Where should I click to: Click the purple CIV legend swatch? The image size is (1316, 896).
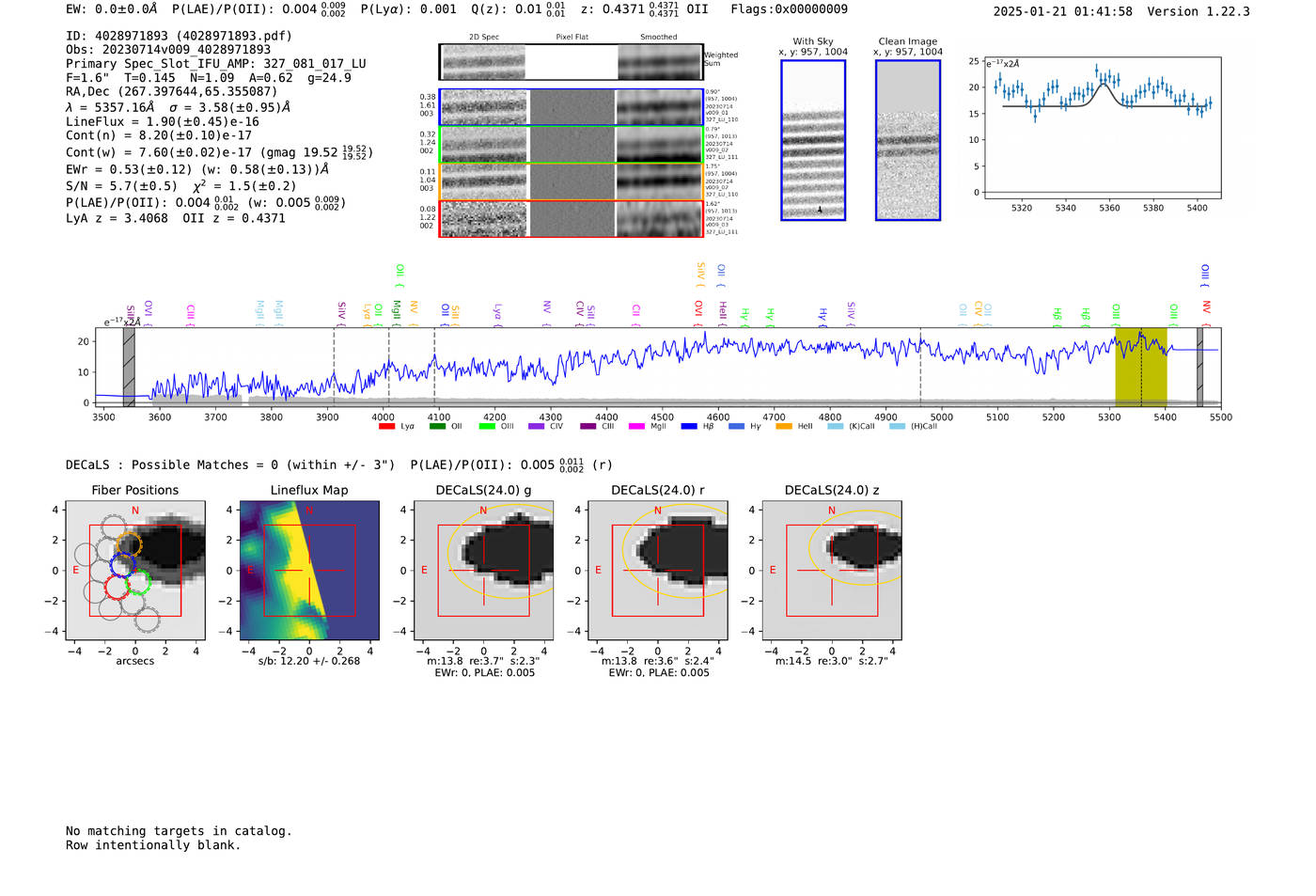(x=537, y=427)
